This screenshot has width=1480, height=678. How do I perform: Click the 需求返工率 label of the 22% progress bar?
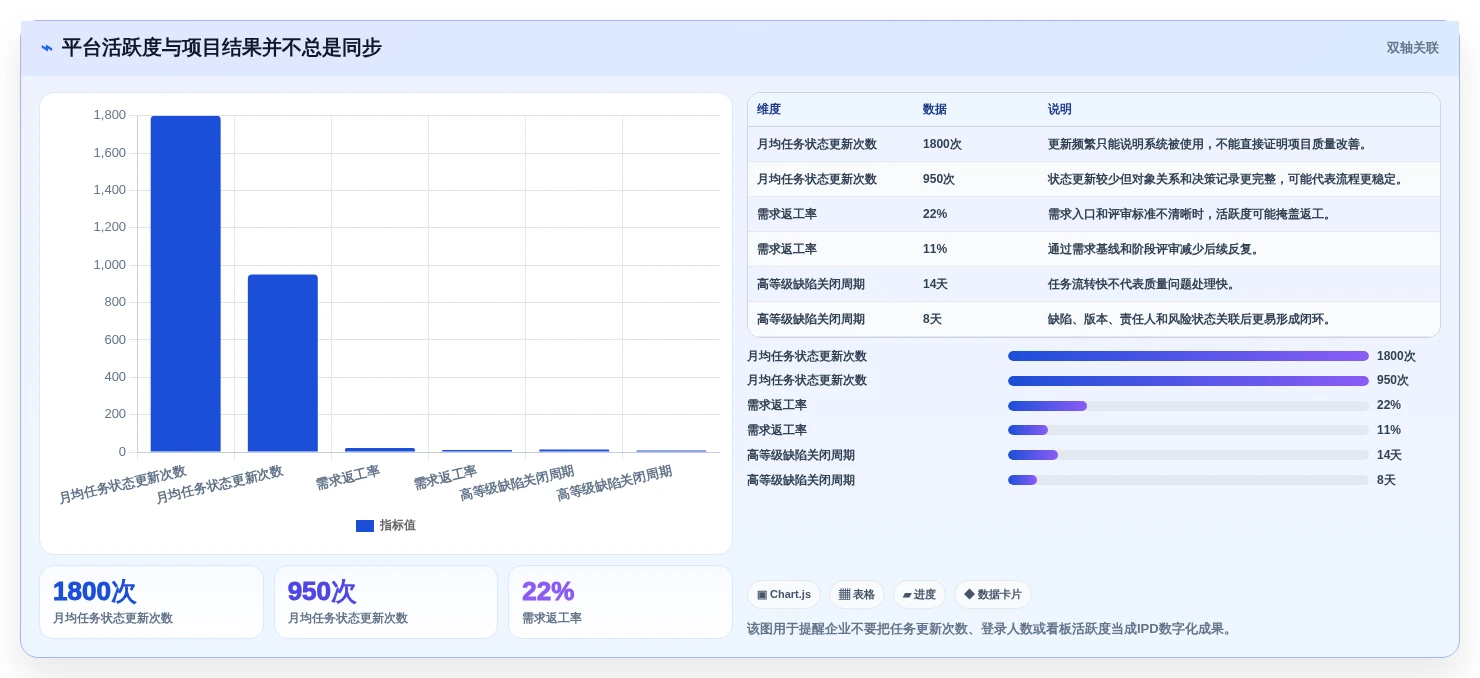pos(777,405)
